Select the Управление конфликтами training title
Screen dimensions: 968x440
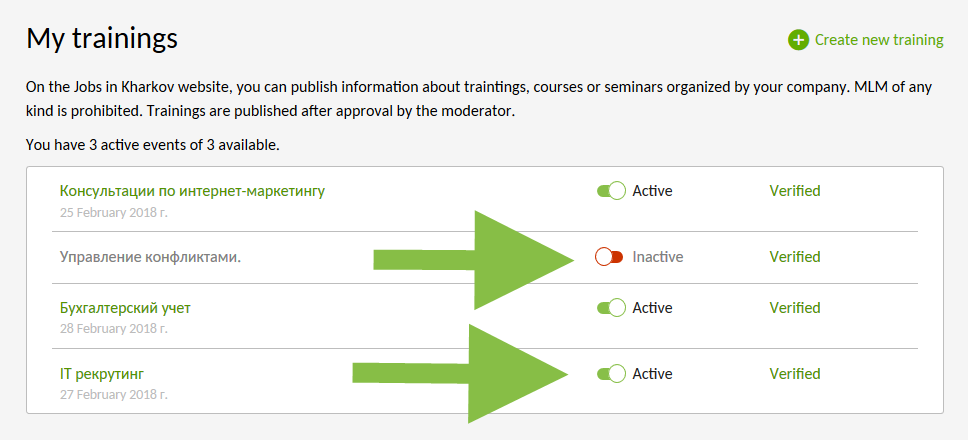[150, 257]
